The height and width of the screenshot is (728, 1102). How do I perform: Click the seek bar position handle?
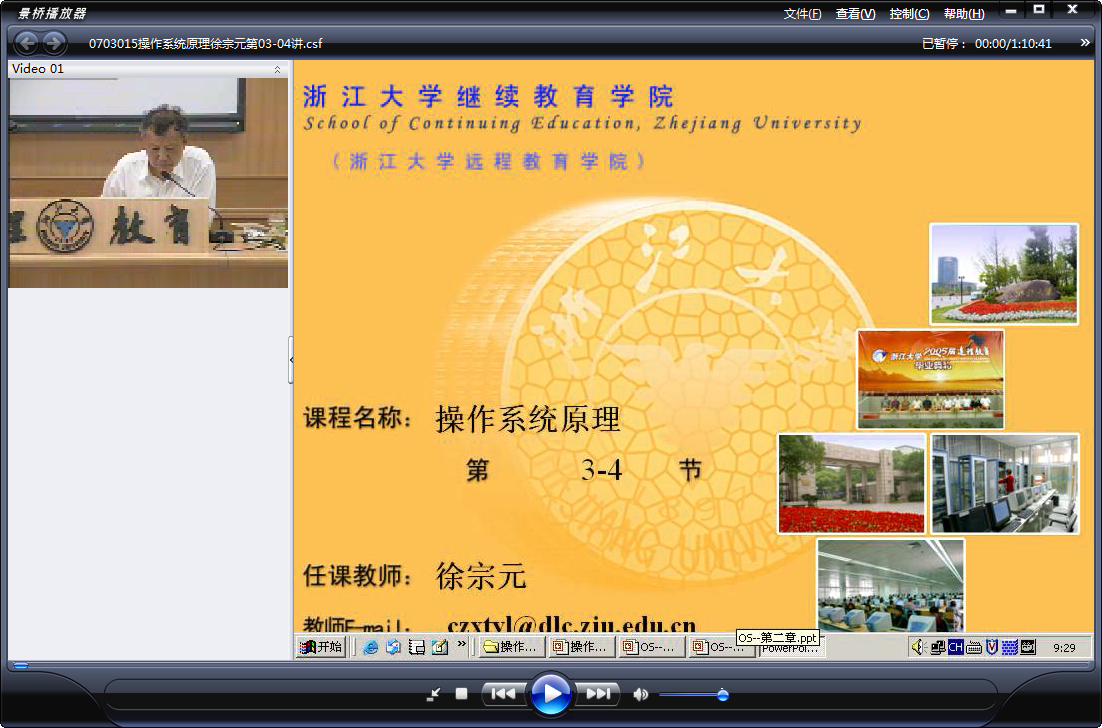click(21, 665)
